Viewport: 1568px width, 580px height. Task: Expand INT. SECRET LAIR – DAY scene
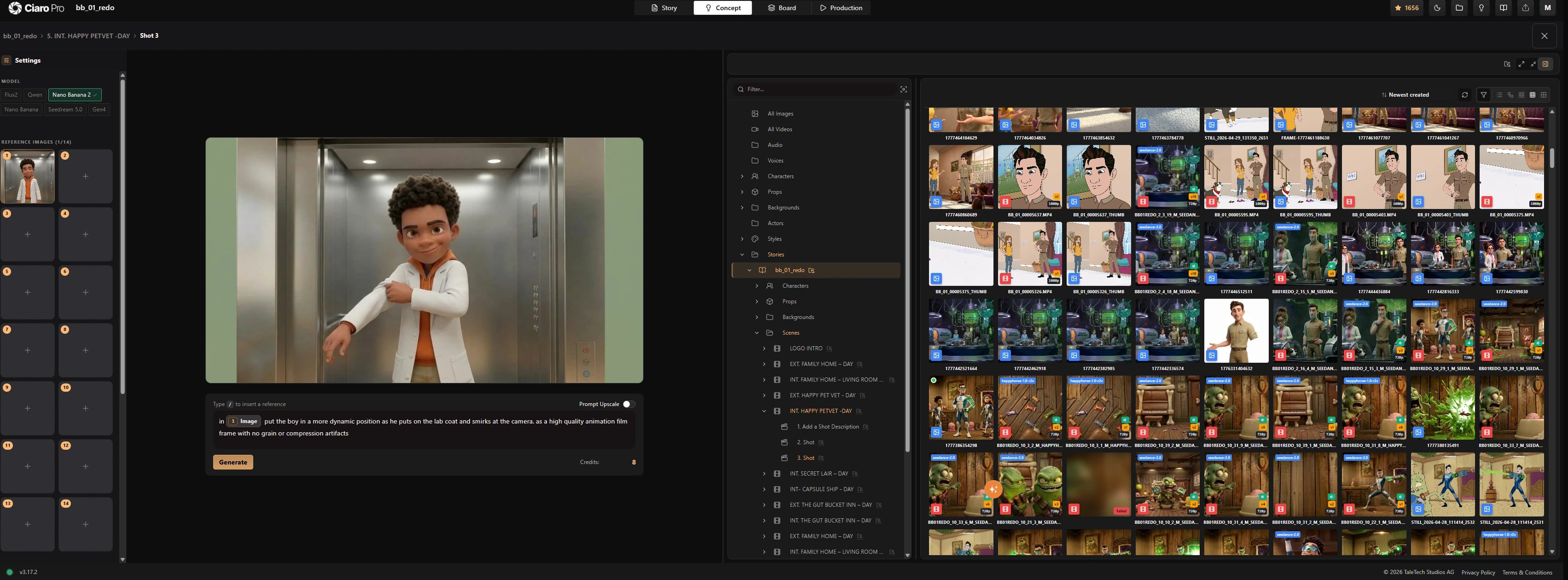pyautogui.click(x=764, y=474)
